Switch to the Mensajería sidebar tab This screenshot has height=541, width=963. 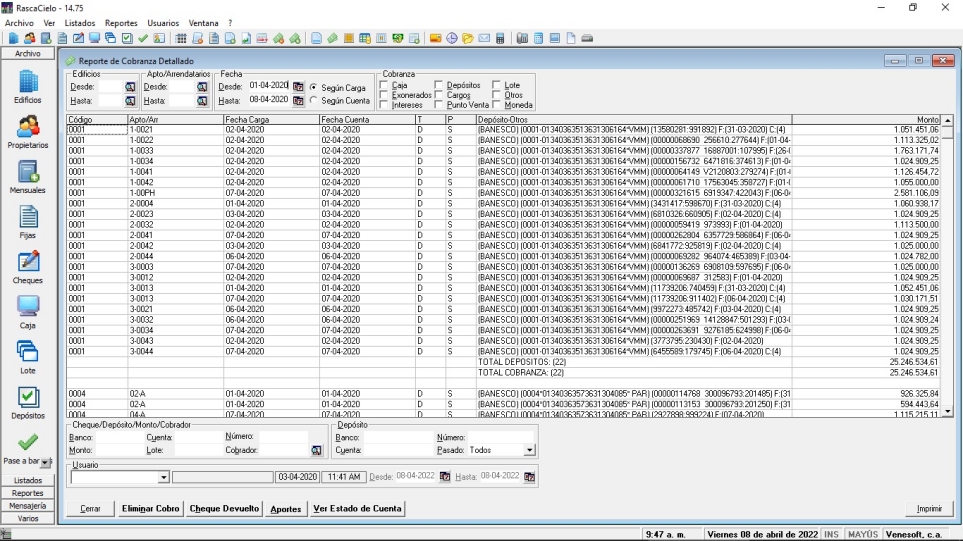(28, 506)
